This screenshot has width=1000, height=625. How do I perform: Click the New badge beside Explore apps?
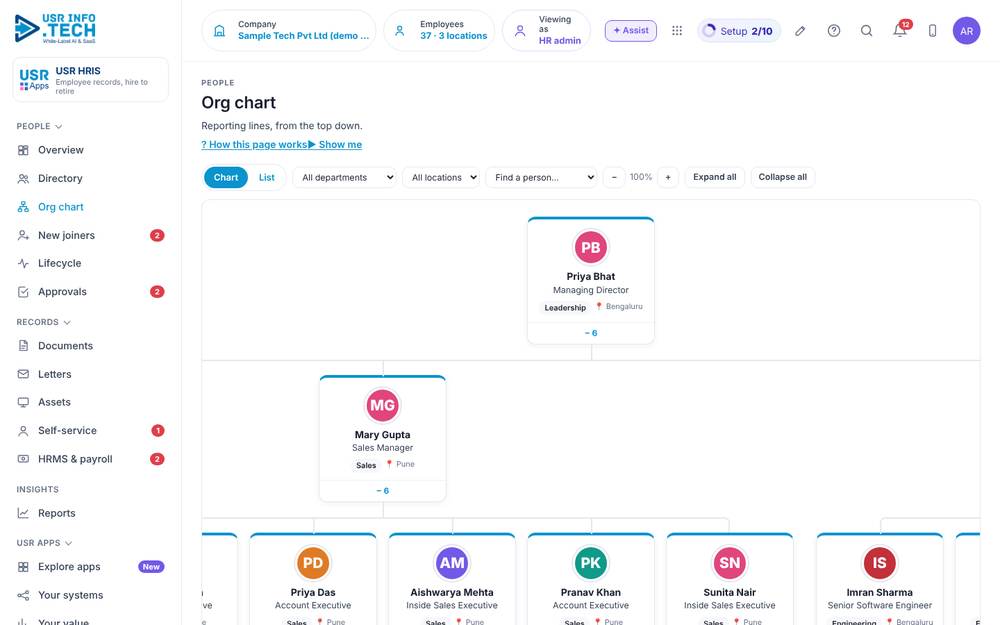click(x=151, y=567)
